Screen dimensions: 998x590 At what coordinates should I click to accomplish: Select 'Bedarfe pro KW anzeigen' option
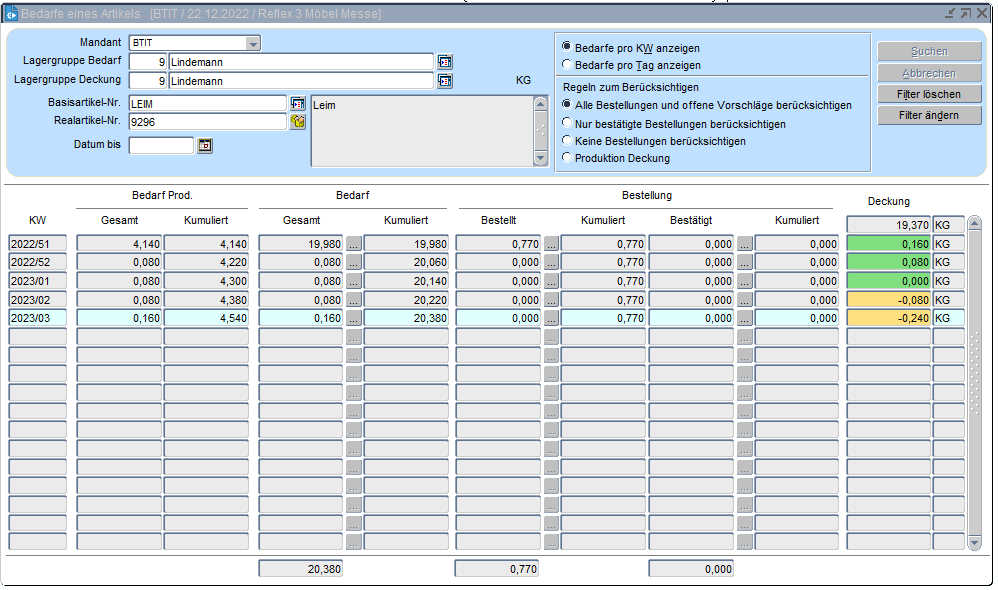click(567, 47)
